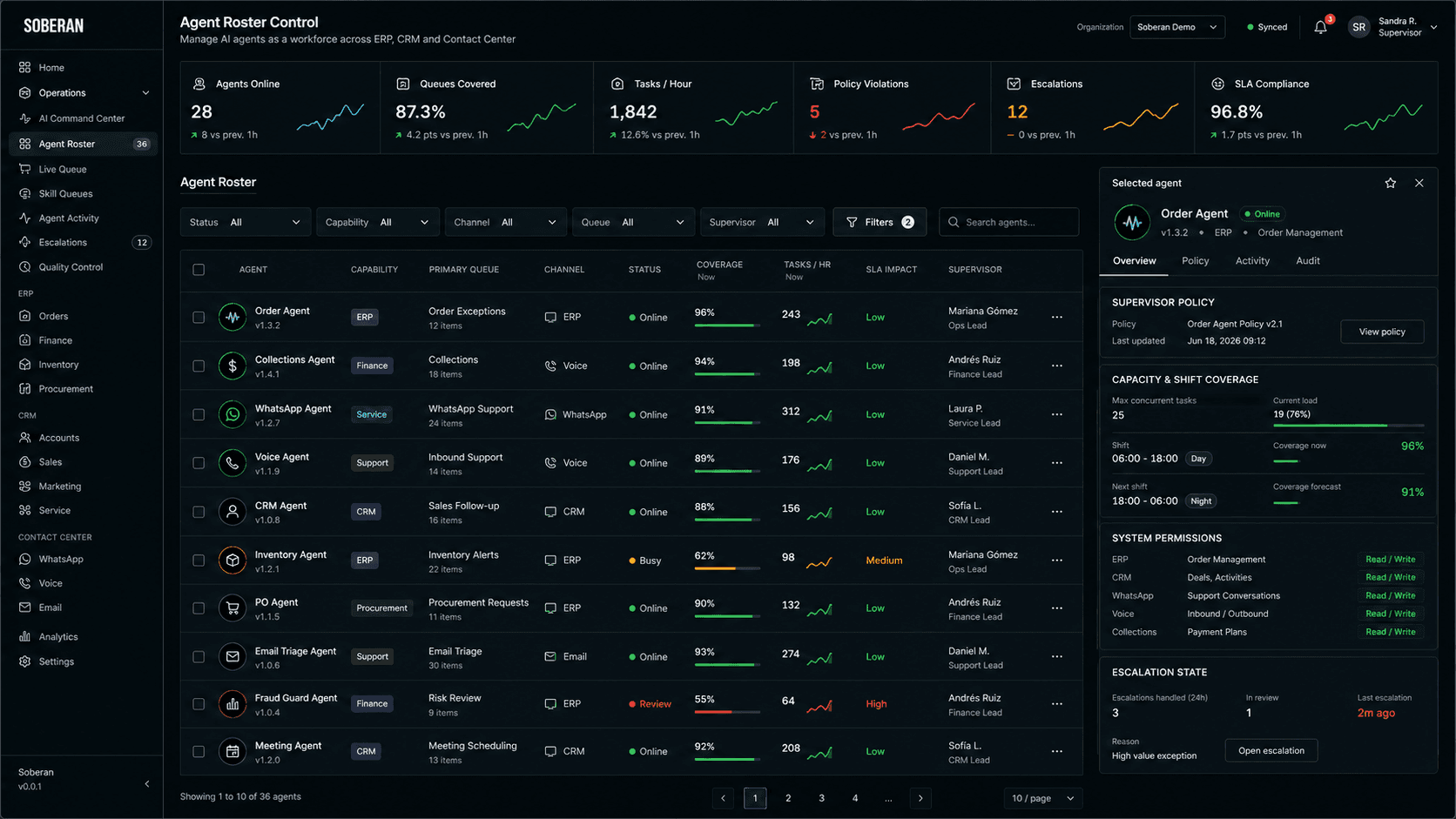Click Fraud Guard Agent coverage bar

click(x=727, y=712)
